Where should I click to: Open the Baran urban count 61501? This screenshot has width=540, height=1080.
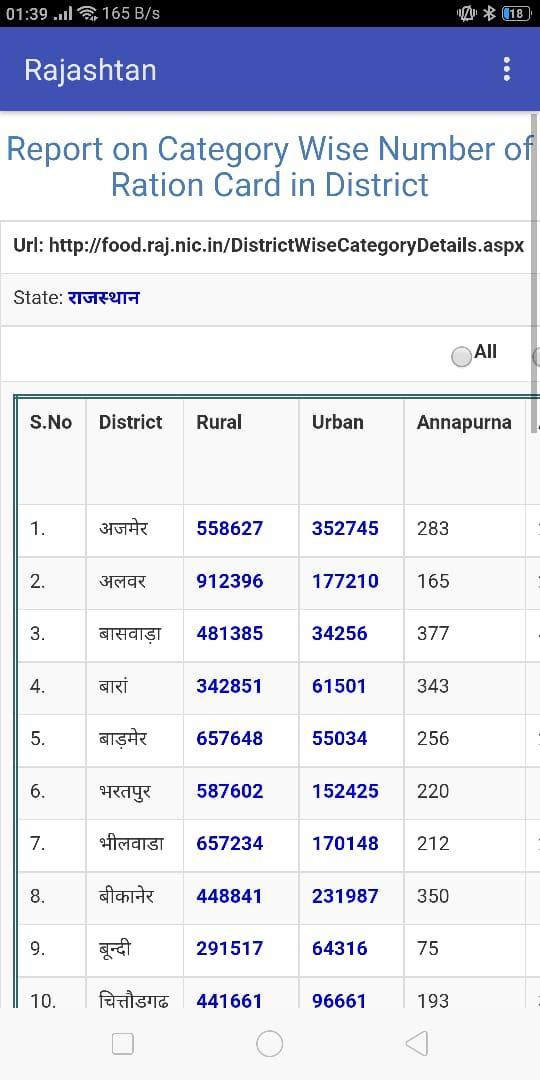click(339, 685)
